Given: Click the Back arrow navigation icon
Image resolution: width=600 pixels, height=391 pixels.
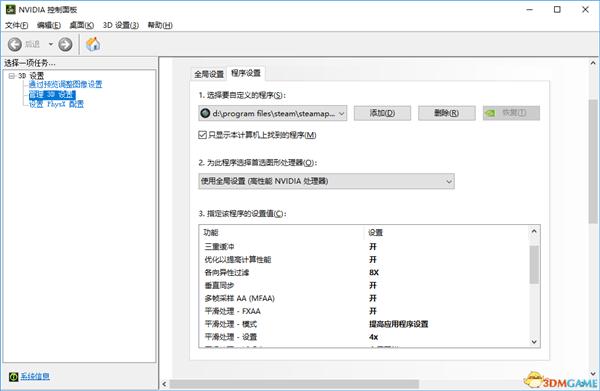Looking at the screenshot, I should [15, 44].
